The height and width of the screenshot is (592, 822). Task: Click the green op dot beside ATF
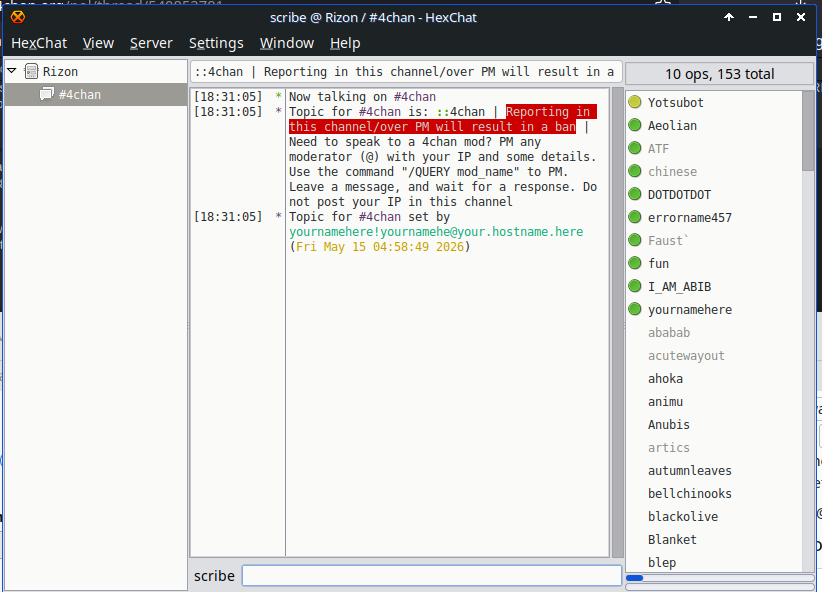pos(635,148)
